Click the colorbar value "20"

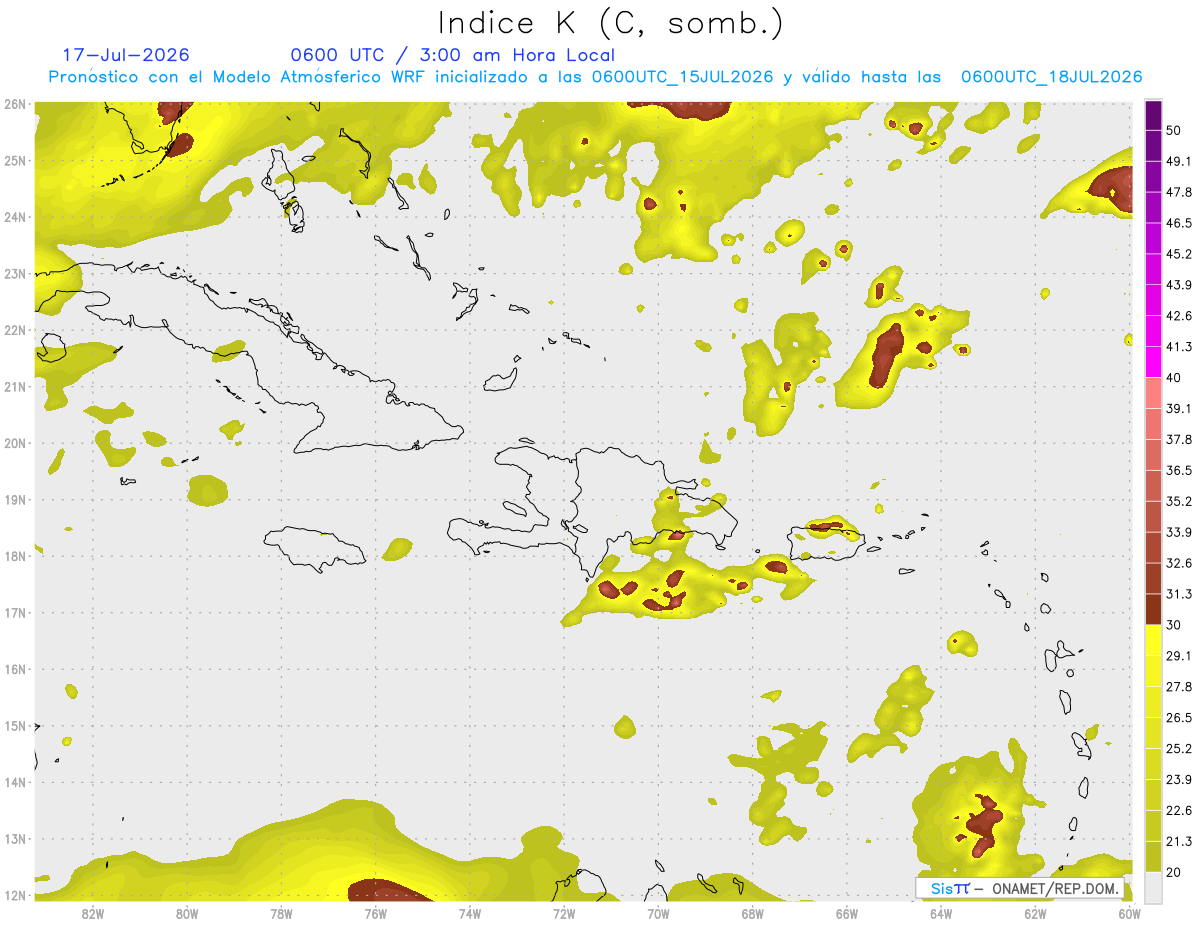coord(1174,872)
